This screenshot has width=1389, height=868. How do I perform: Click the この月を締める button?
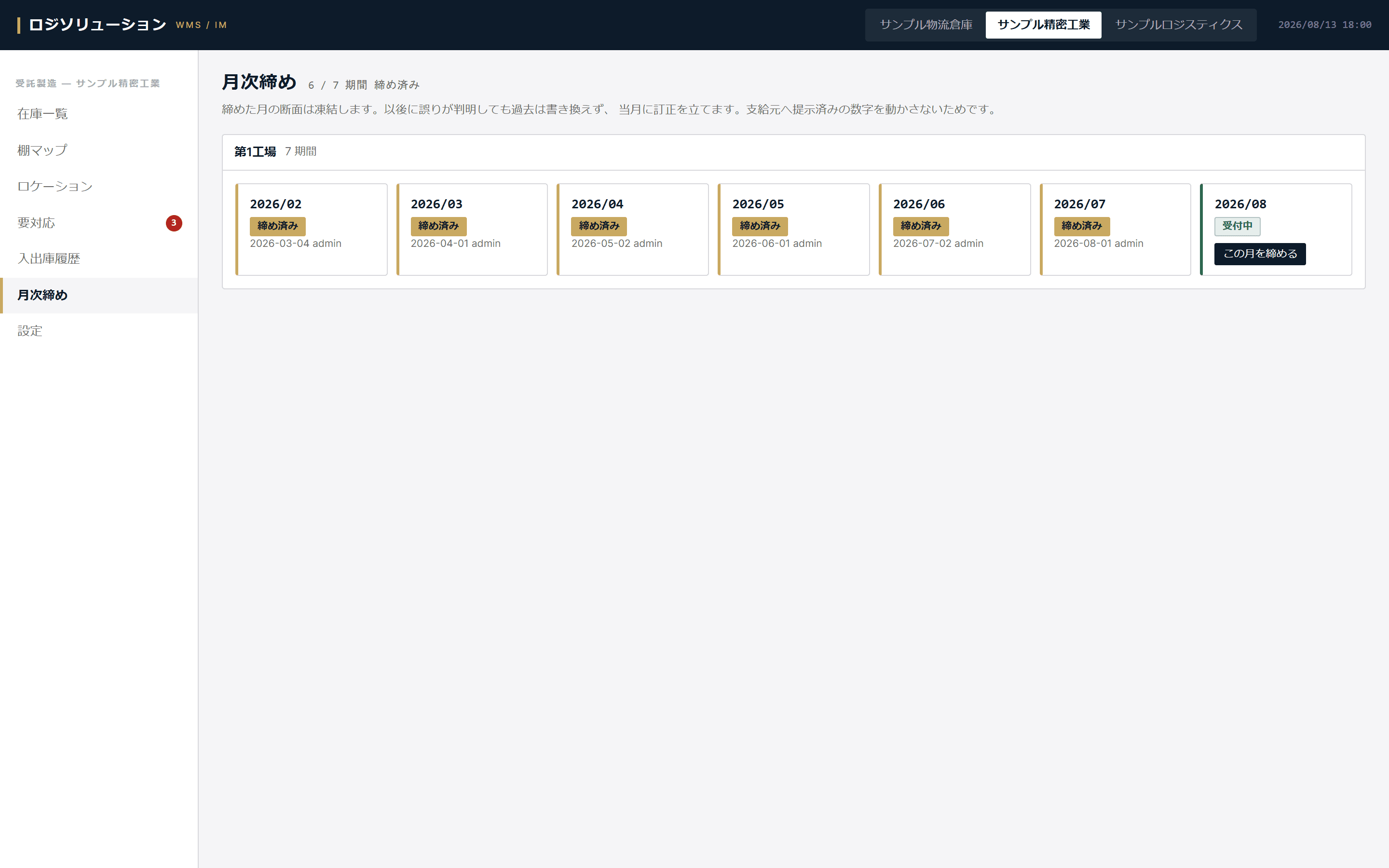(1260, 254)
